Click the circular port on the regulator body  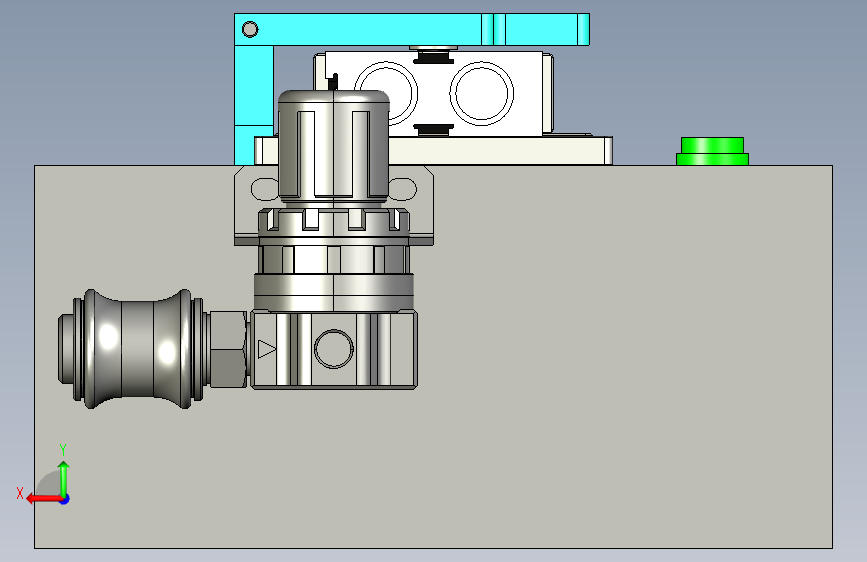click(334, 349)
